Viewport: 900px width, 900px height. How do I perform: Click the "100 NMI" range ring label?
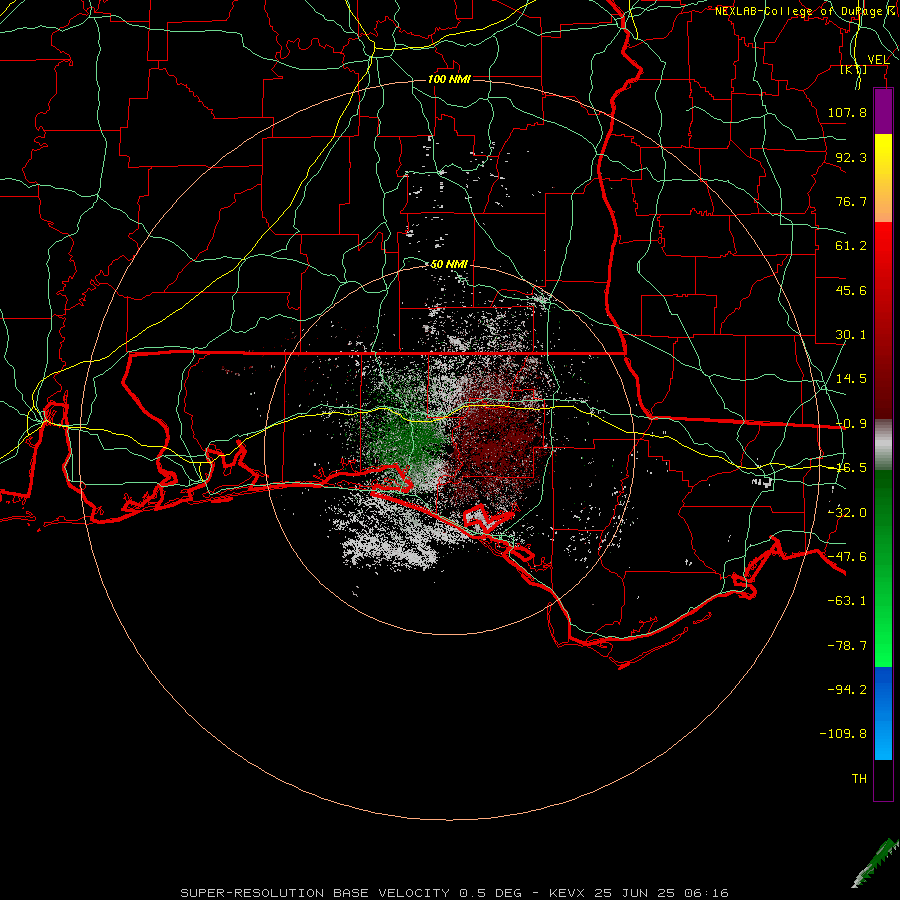pos(449,79)
